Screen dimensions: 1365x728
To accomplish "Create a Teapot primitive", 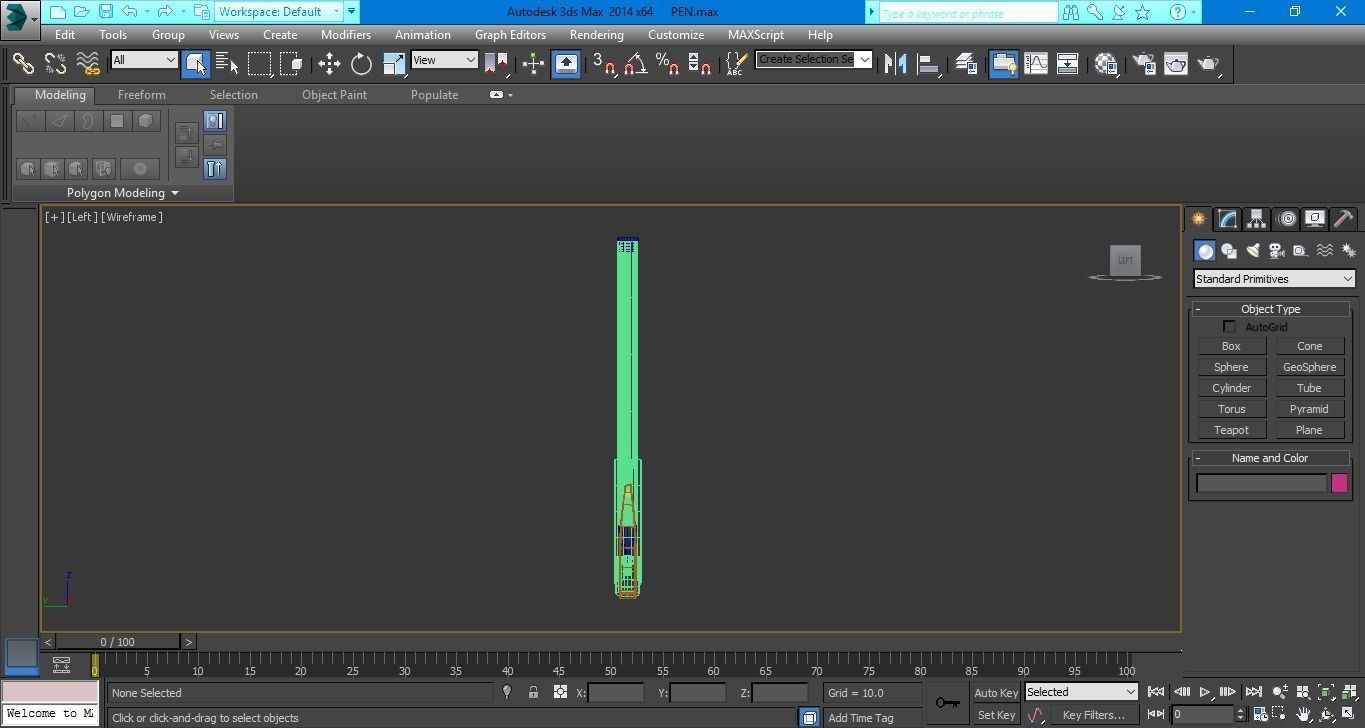I will click(x=1231, y=430).
